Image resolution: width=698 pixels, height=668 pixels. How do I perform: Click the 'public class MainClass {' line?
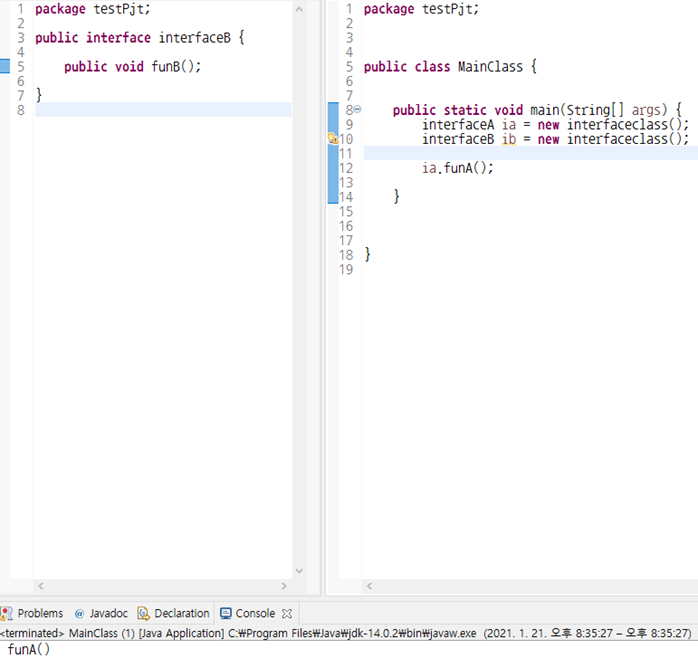coord(450,67)
